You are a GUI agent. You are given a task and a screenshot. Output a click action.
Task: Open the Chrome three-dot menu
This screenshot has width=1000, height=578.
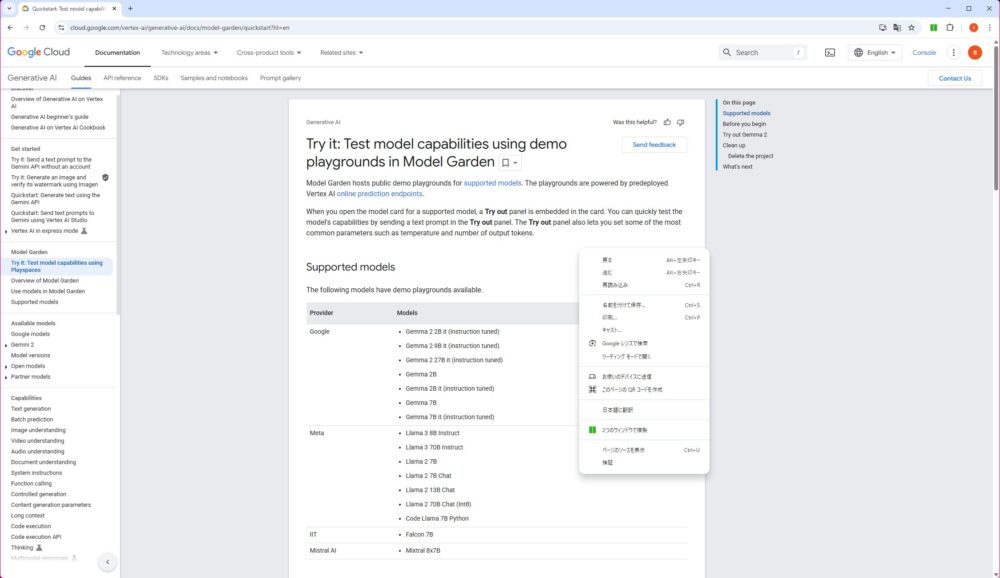(990, 27)
